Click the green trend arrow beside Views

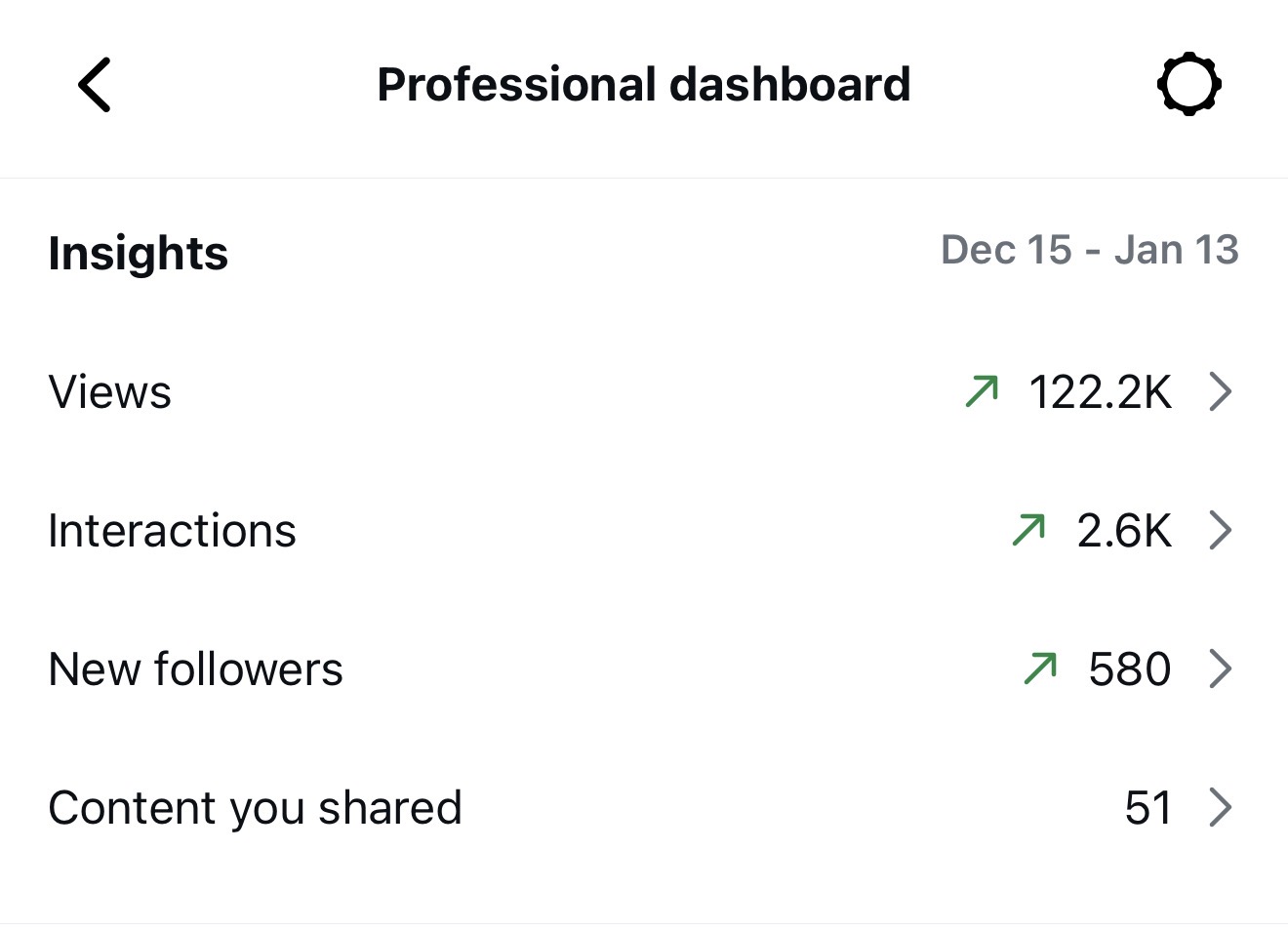[x=982, y=391]
